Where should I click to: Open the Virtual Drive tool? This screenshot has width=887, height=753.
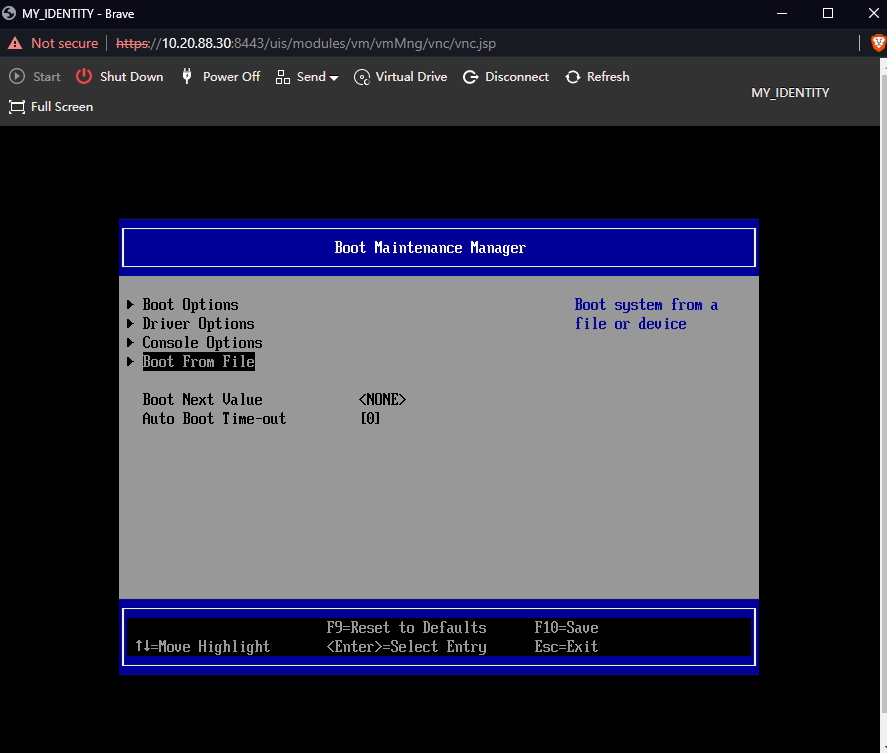point(400,76)
